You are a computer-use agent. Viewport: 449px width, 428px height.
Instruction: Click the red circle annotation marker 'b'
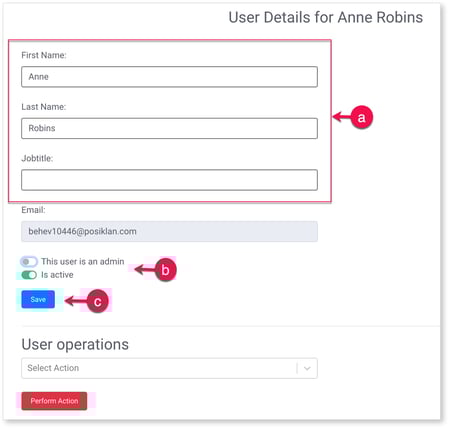pos(165,270)
